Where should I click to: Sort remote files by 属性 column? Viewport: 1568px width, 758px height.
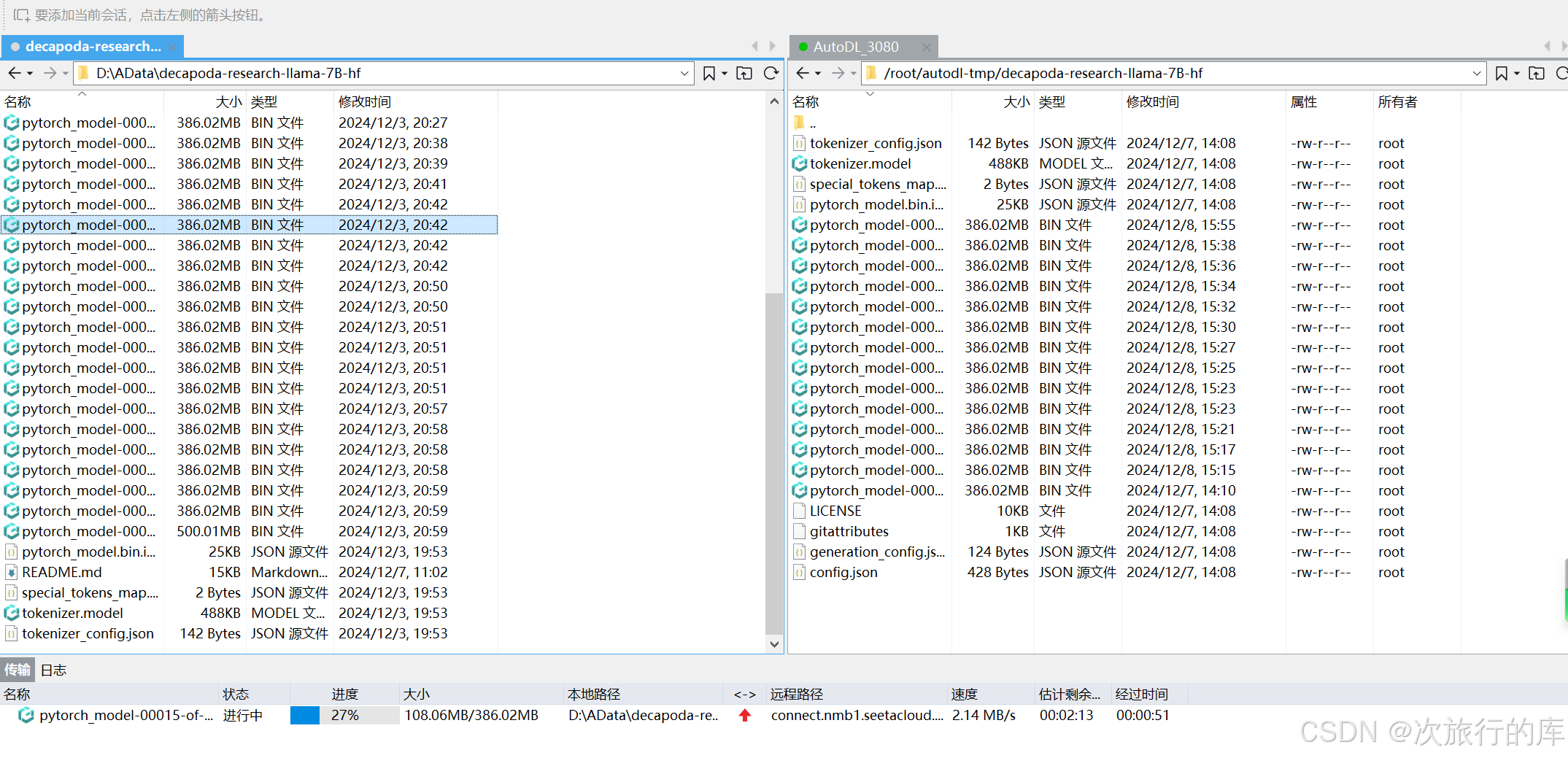pyautogui.click(x=1329, y=102)
